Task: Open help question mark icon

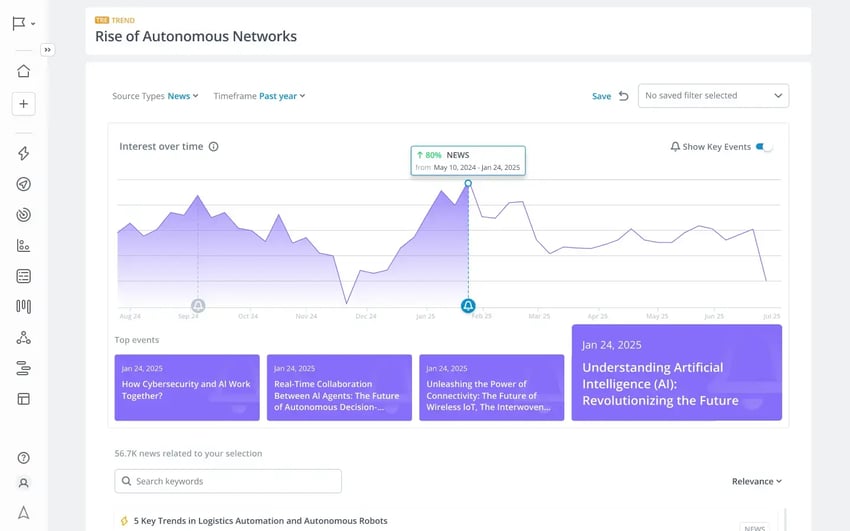Action: (23, 458)
